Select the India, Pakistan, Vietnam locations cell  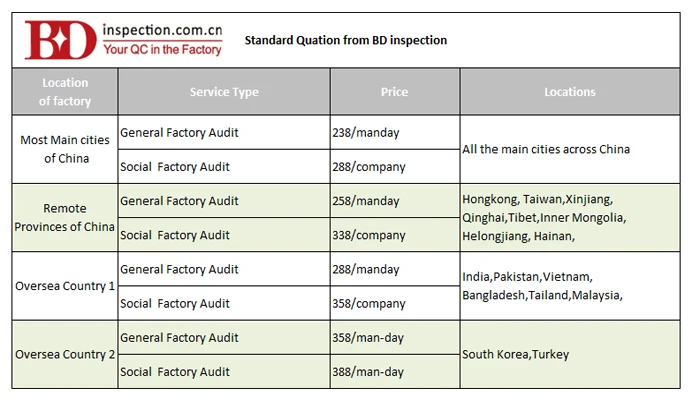(x=542, y=286)
